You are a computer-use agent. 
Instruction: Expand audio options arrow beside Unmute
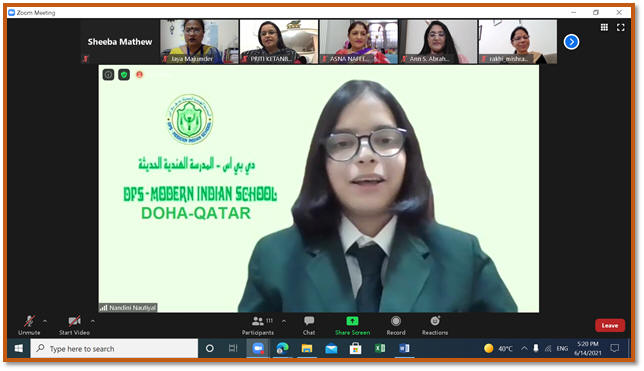coord(45,321)
